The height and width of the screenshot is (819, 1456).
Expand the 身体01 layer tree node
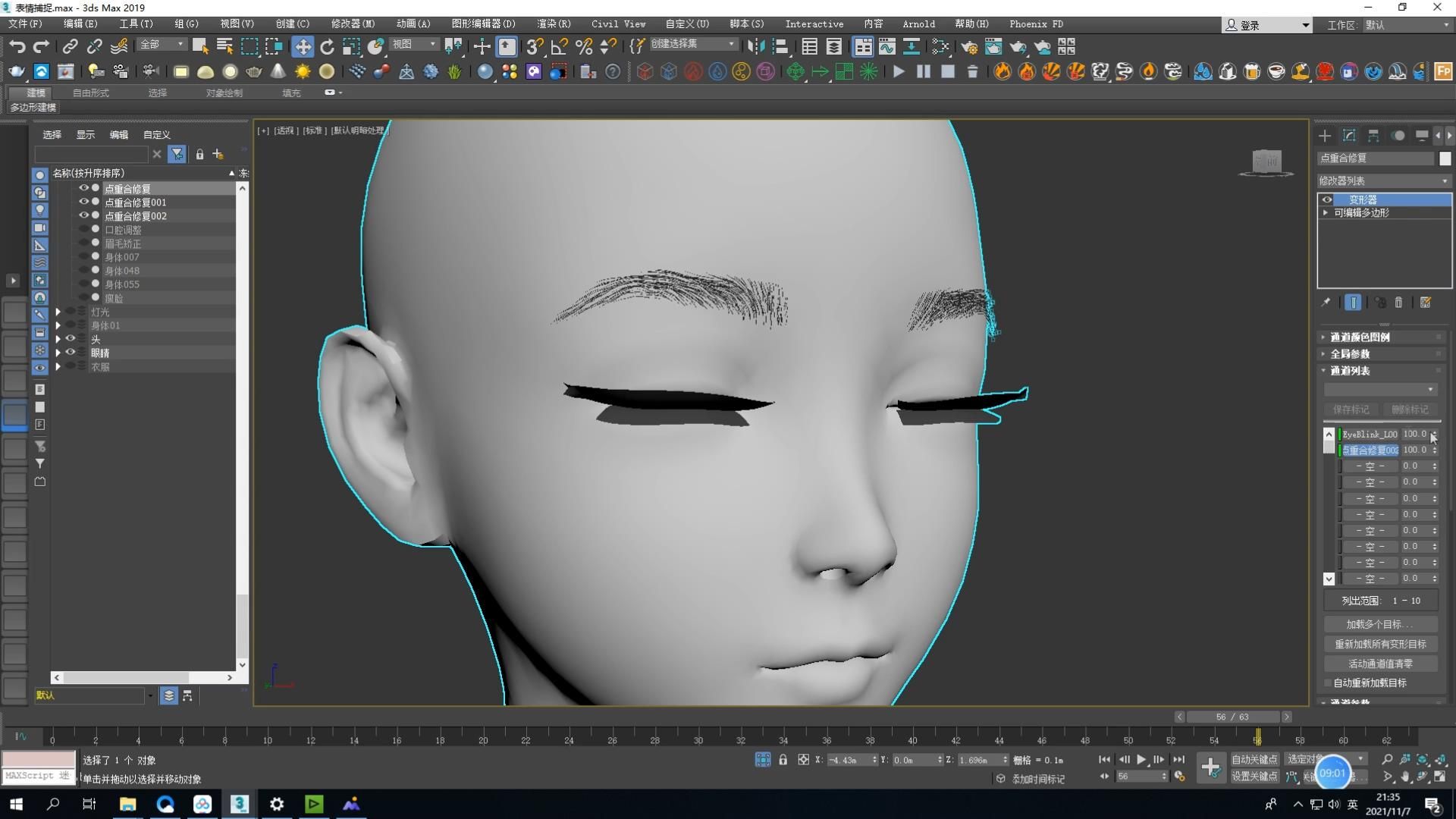tap(58, 325)
